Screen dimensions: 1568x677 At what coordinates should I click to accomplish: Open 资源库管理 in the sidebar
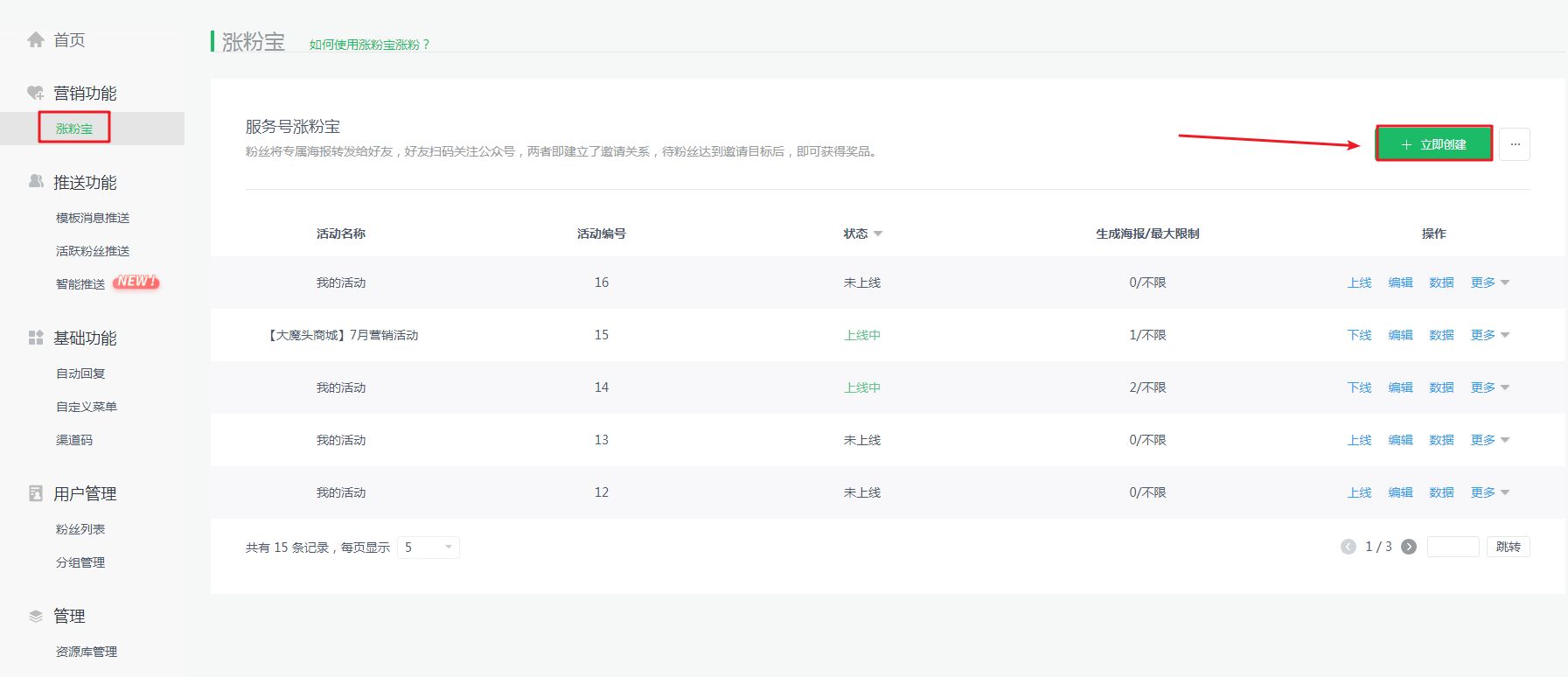pos(87,652)
